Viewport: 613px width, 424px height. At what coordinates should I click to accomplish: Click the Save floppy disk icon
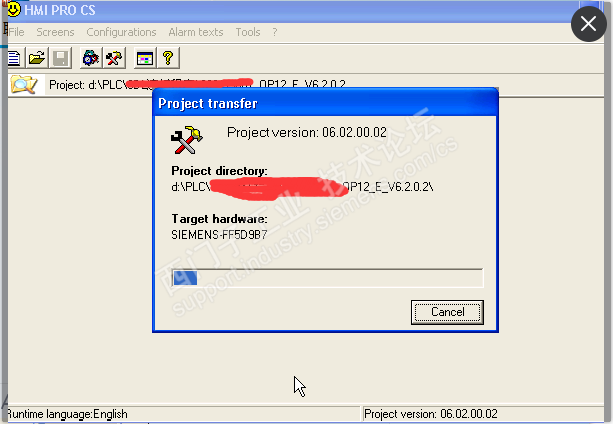[61, 58]
